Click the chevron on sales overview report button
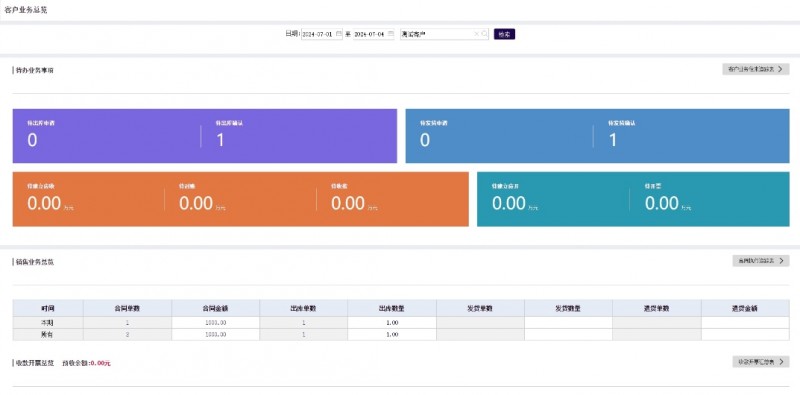This screenshot has height=395, width=800. 780,261
